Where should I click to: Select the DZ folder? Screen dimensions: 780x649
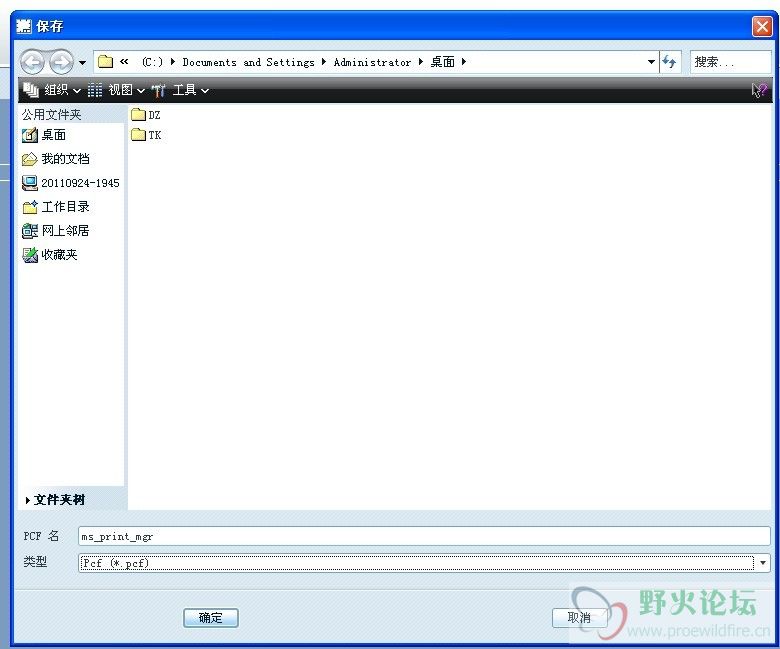[146, 115]
